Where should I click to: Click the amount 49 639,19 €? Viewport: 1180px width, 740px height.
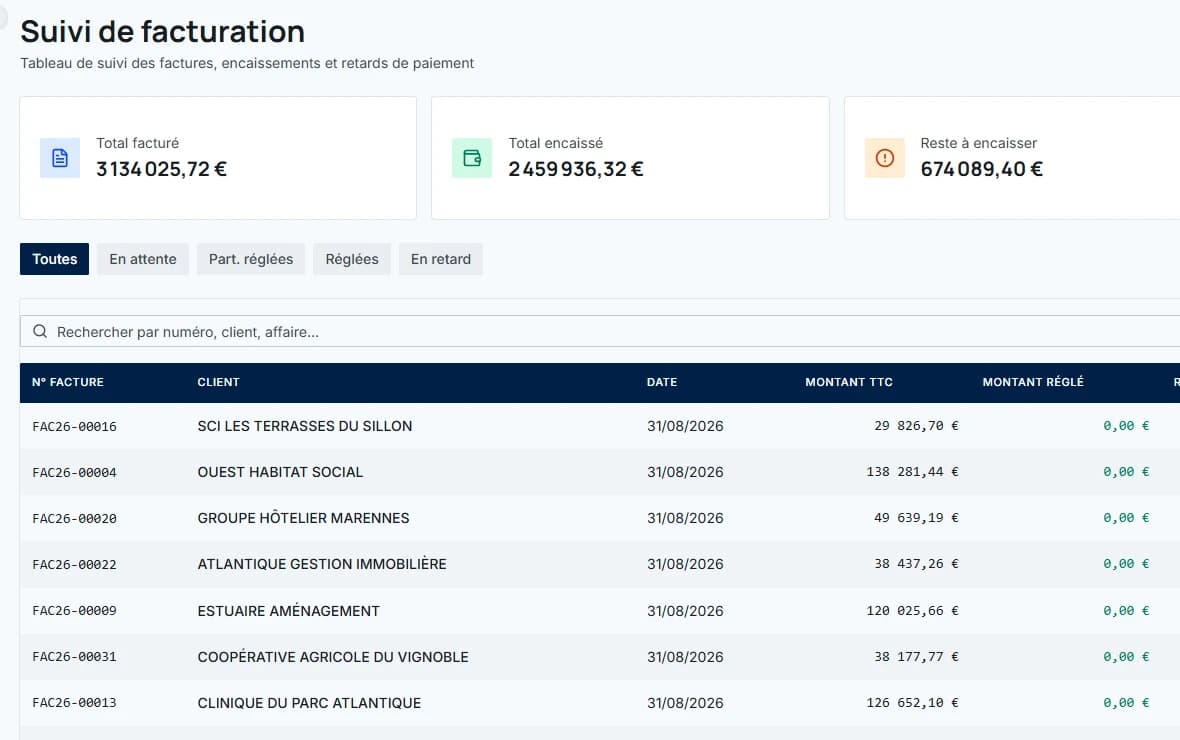pos(917,518)
